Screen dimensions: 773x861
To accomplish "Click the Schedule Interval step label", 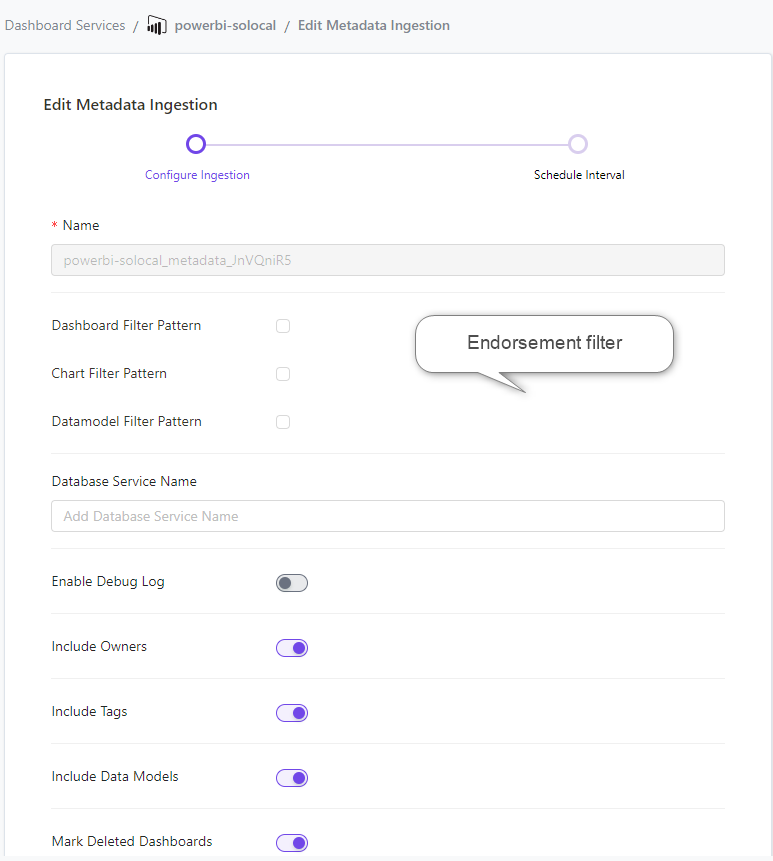I will pyautogui.click(x=578, y=174).
